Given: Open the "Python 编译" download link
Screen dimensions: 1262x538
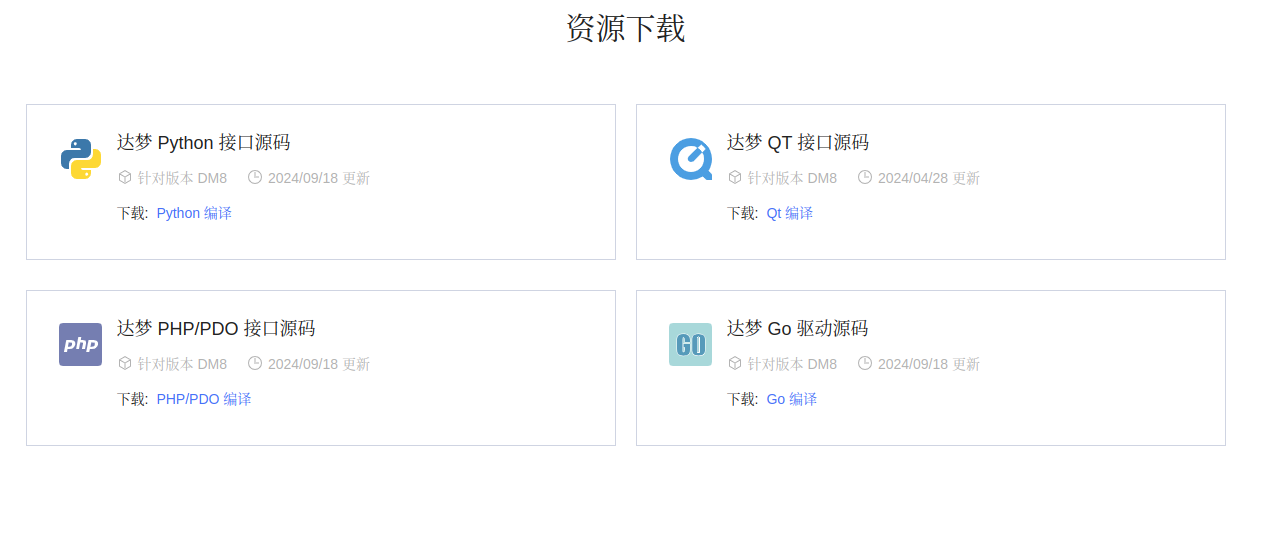Looking at the screenshot, I should point(194,213).
